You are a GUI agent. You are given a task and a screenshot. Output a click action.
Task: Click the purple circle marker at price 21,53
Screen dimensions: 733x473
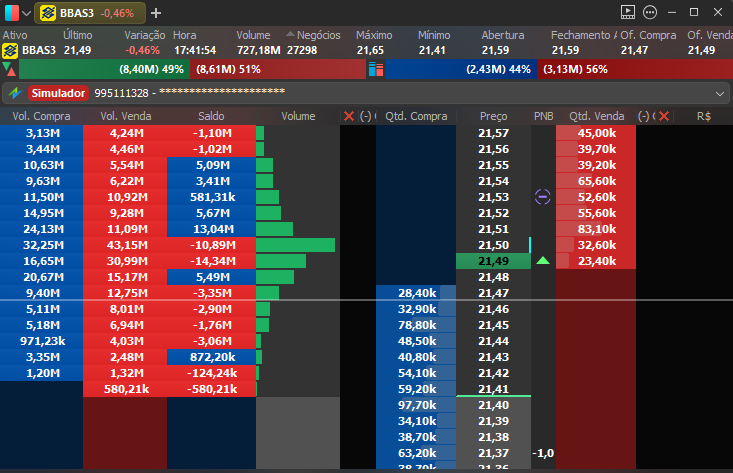[x=543, y=197]
